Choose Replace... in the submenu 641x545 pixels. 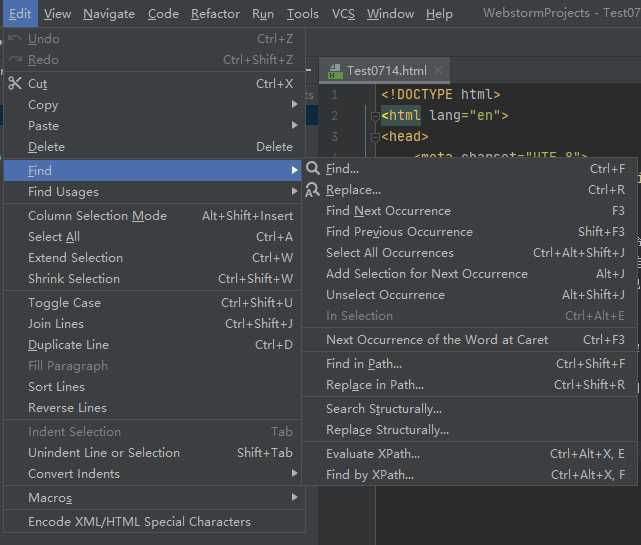tap(470, 190)
